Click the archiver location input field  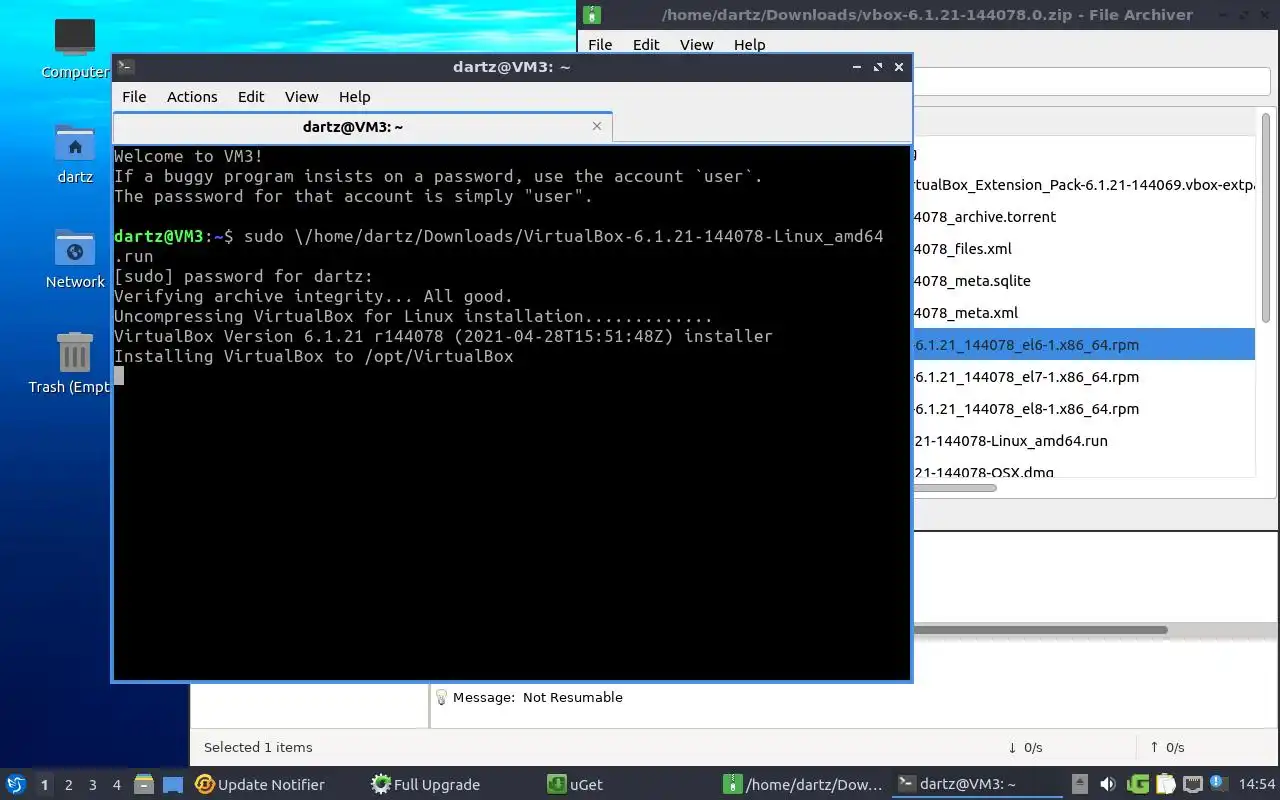pos(1092,82)
